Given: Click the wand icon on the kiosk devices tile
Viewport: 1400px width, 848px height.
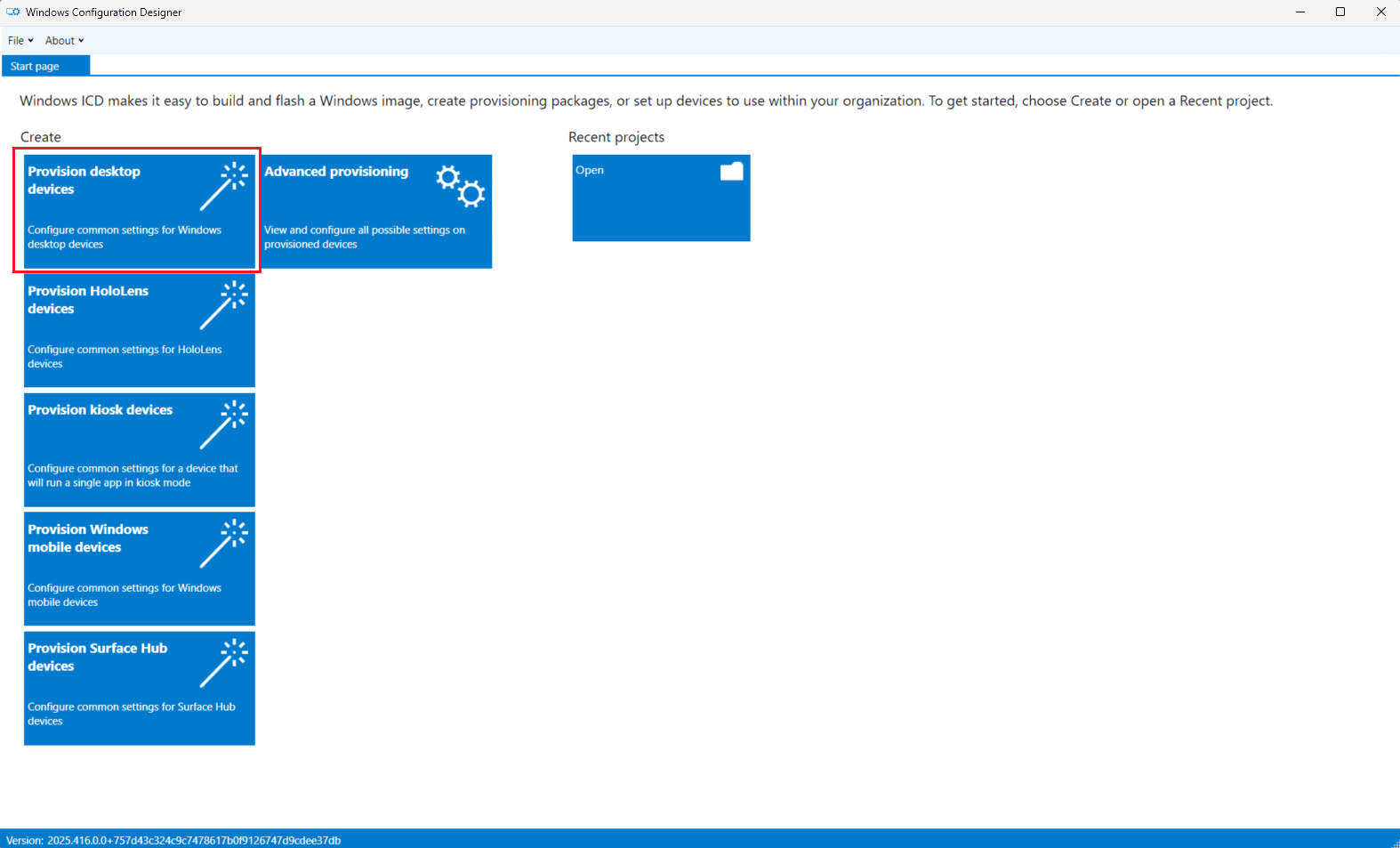Looking at the screenshot, I should click(x=223, y=424).
